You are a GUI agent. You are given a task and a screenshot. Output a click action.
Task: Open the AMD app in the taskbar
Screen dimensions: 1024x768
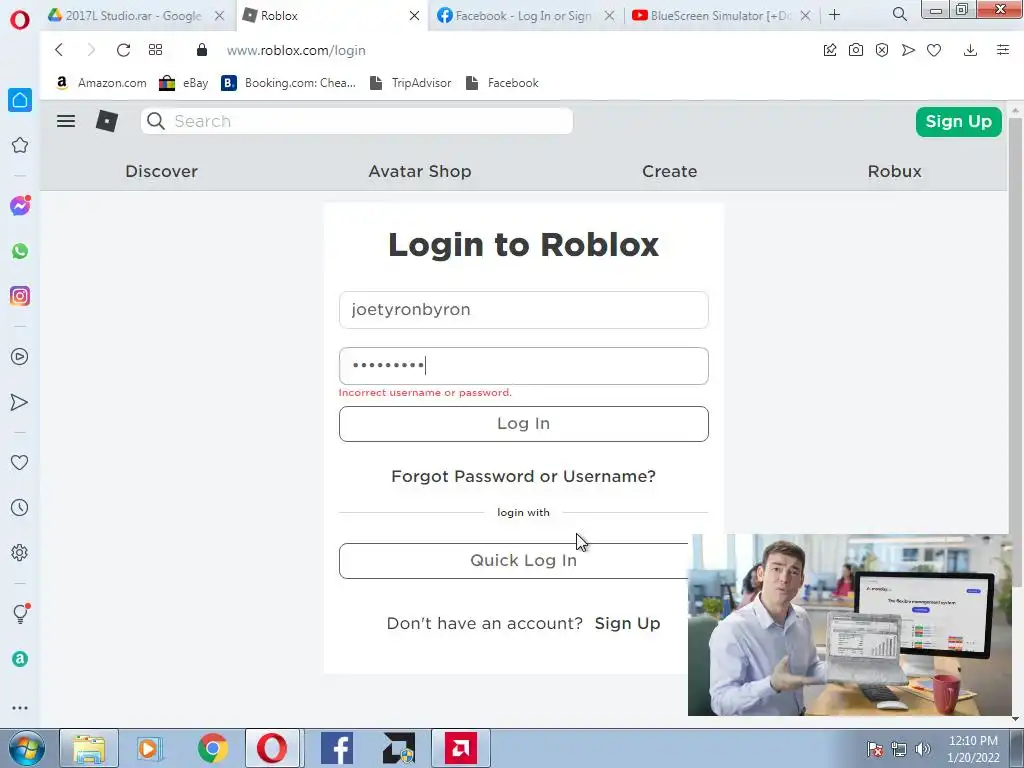click(460, 748)
